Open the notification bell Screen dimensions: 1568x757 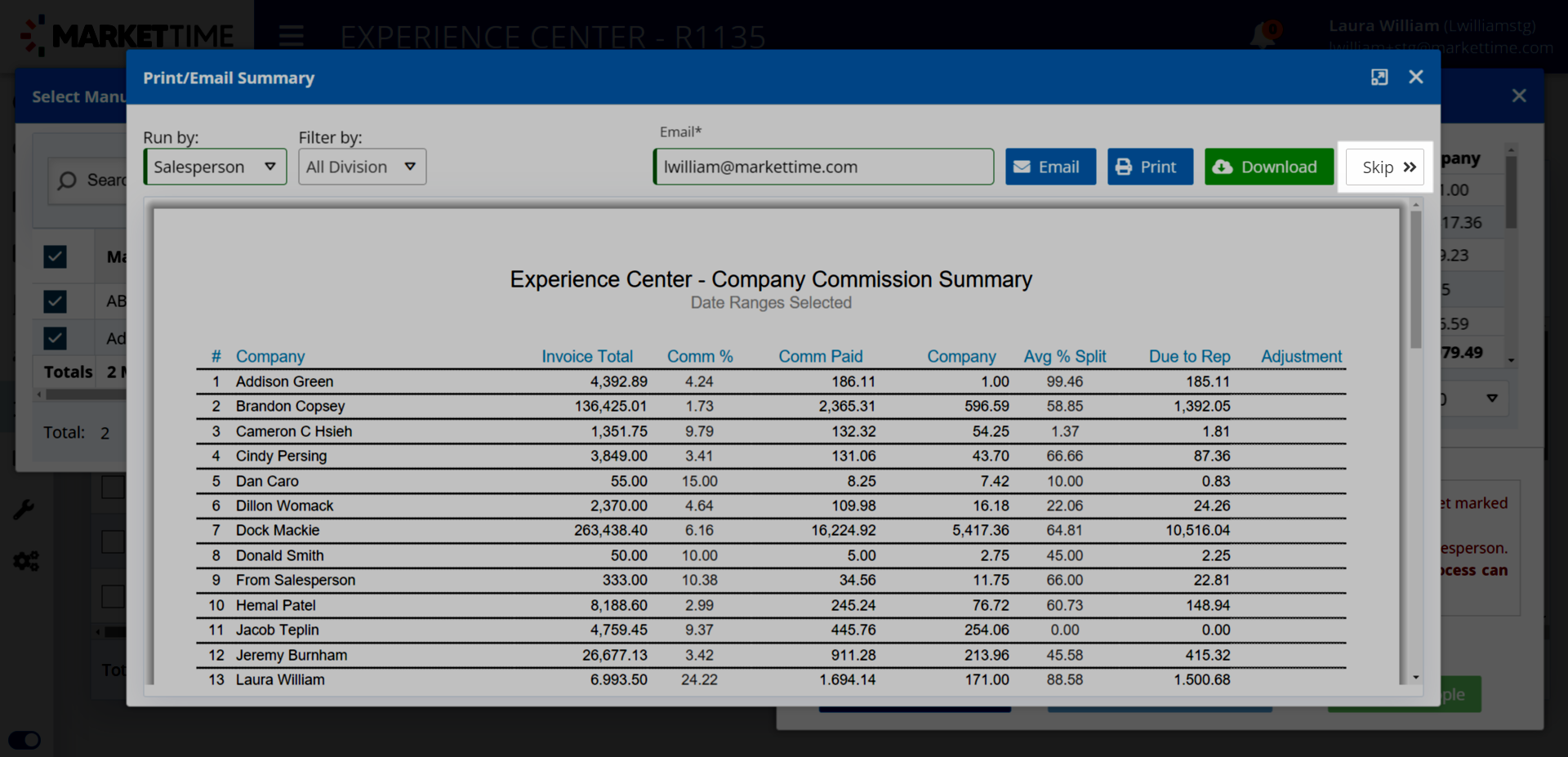(1263, 36)
